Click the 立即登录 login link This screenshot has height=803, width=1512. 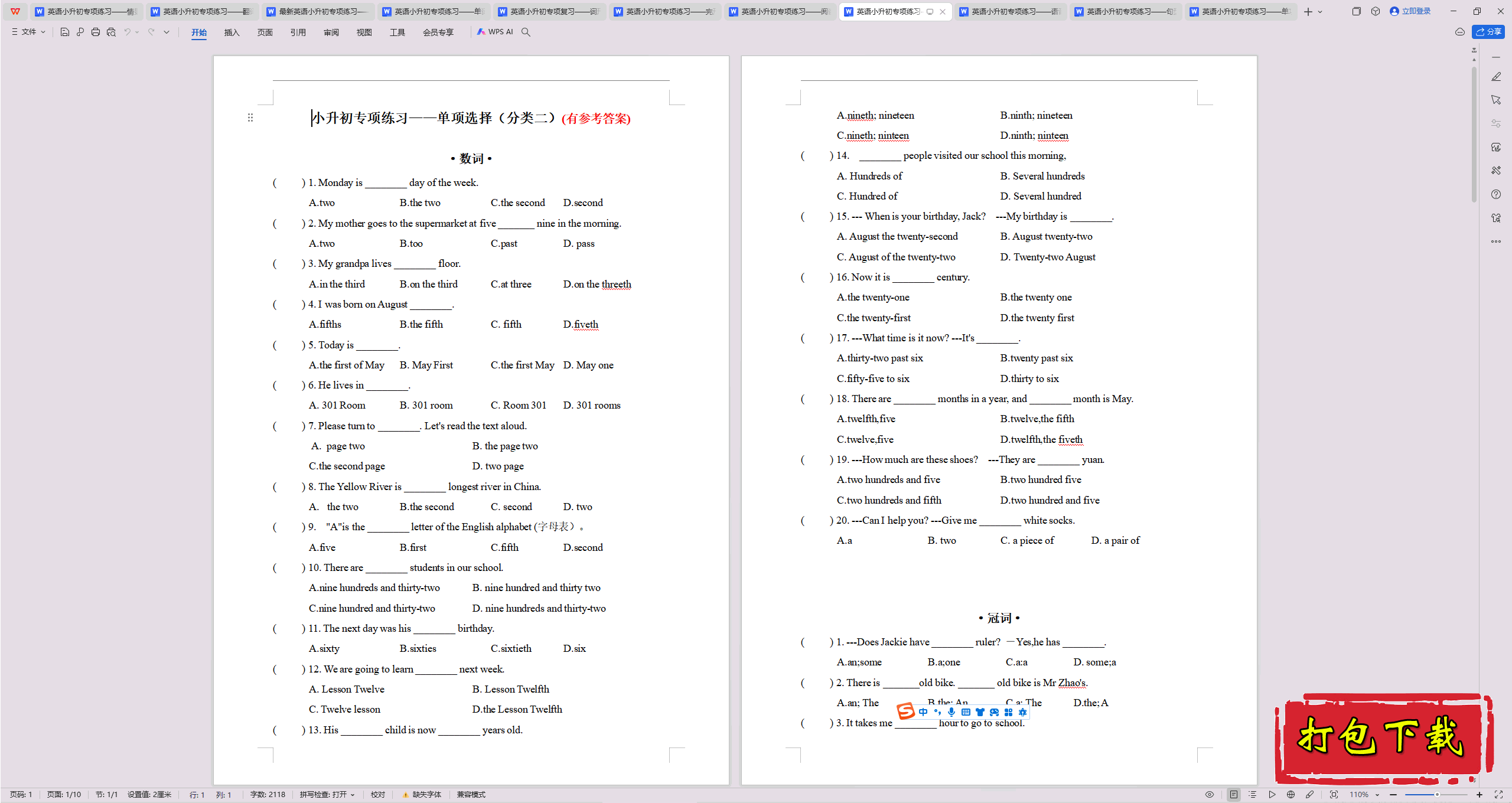tap(1410, 11)
